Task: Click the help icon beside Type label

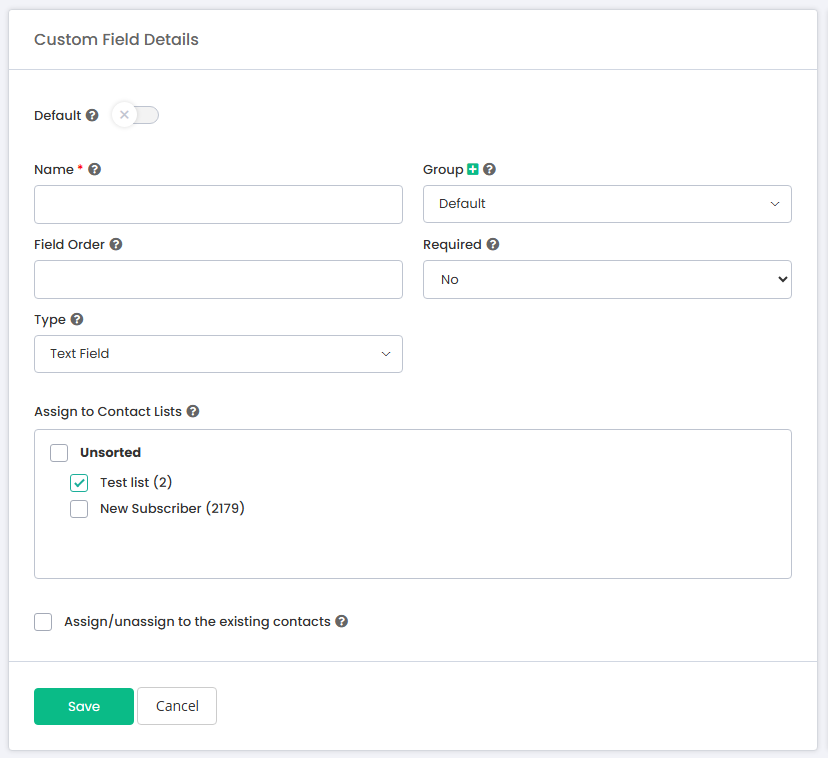Action: point(77,320)
